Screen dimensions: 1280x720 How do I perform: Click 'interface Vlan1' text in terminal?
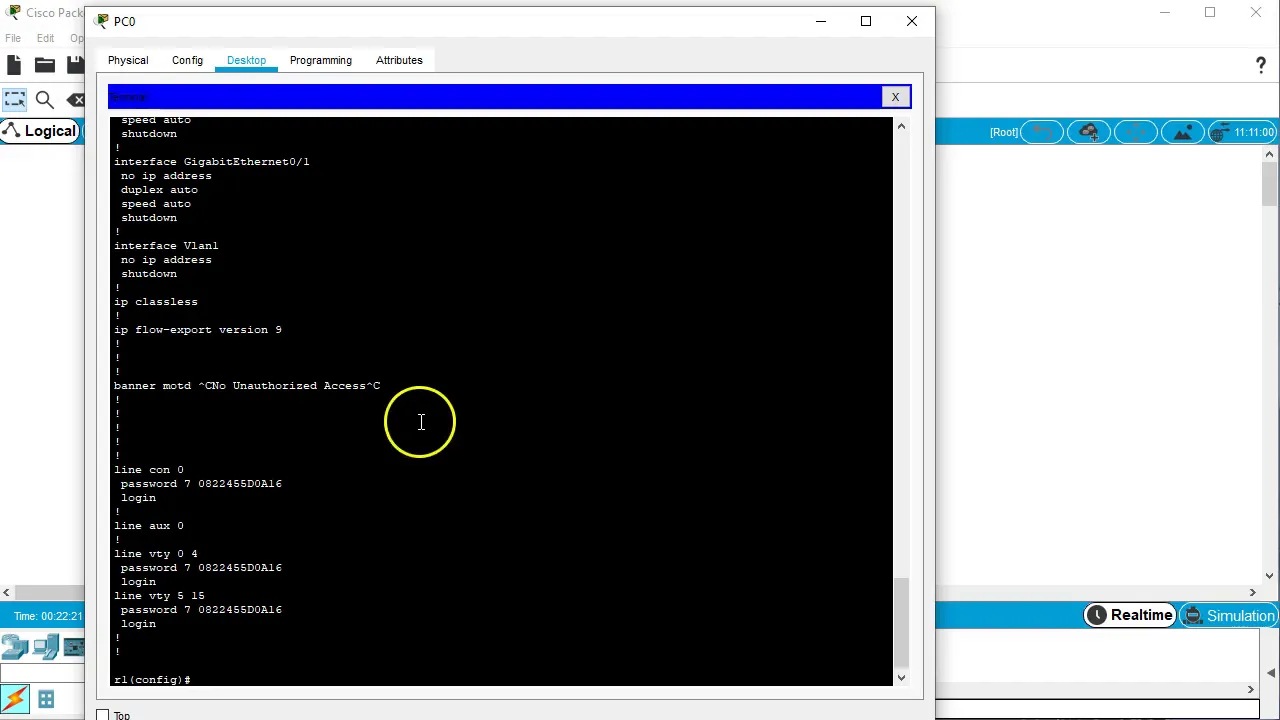[166, 246]
